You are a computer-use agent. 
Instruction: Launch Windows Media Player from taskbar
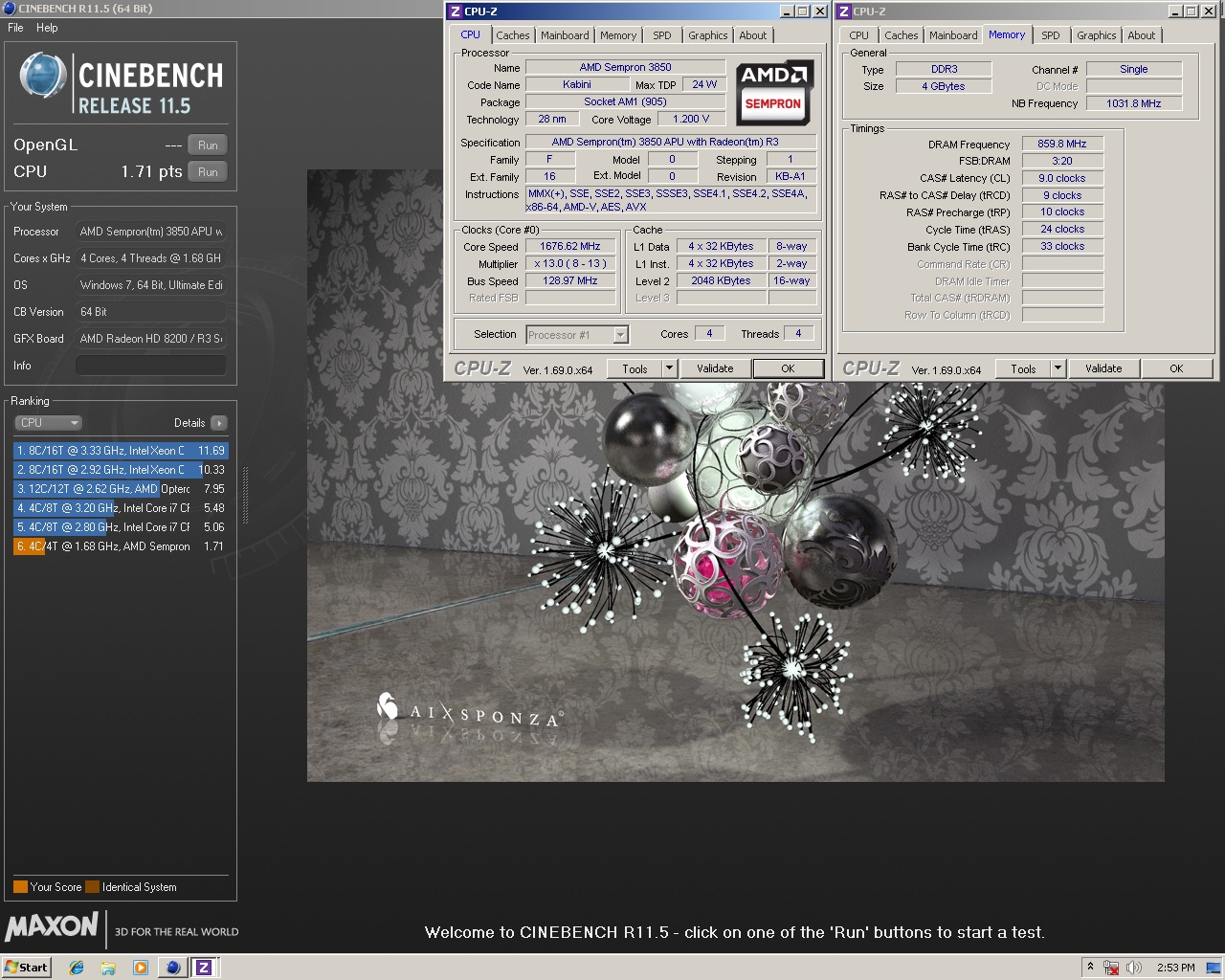[141, 968]
